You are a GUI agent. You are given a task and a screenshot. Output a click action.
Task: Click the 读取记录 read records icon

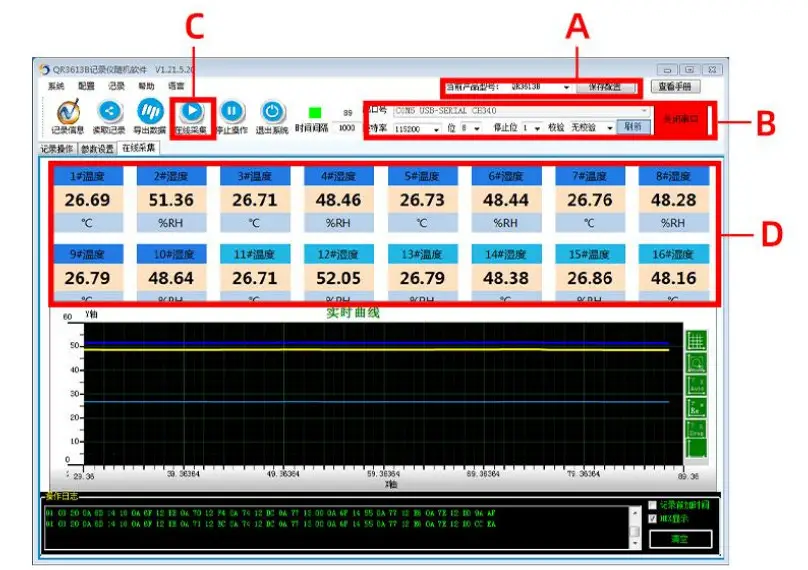pos(109,111)
